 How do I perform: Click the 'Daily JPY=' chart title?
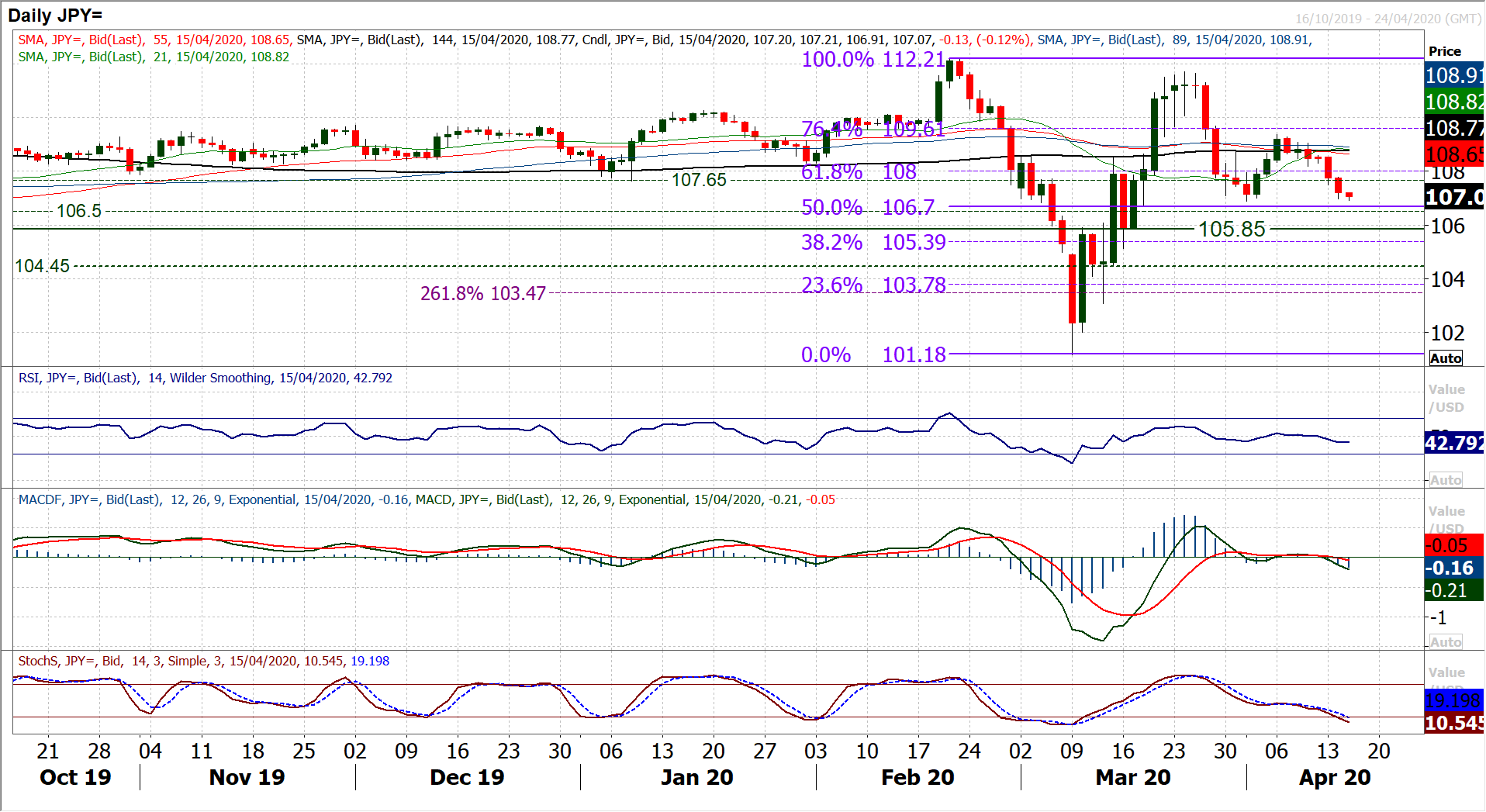pyautogui.click(x=55, y=15)
